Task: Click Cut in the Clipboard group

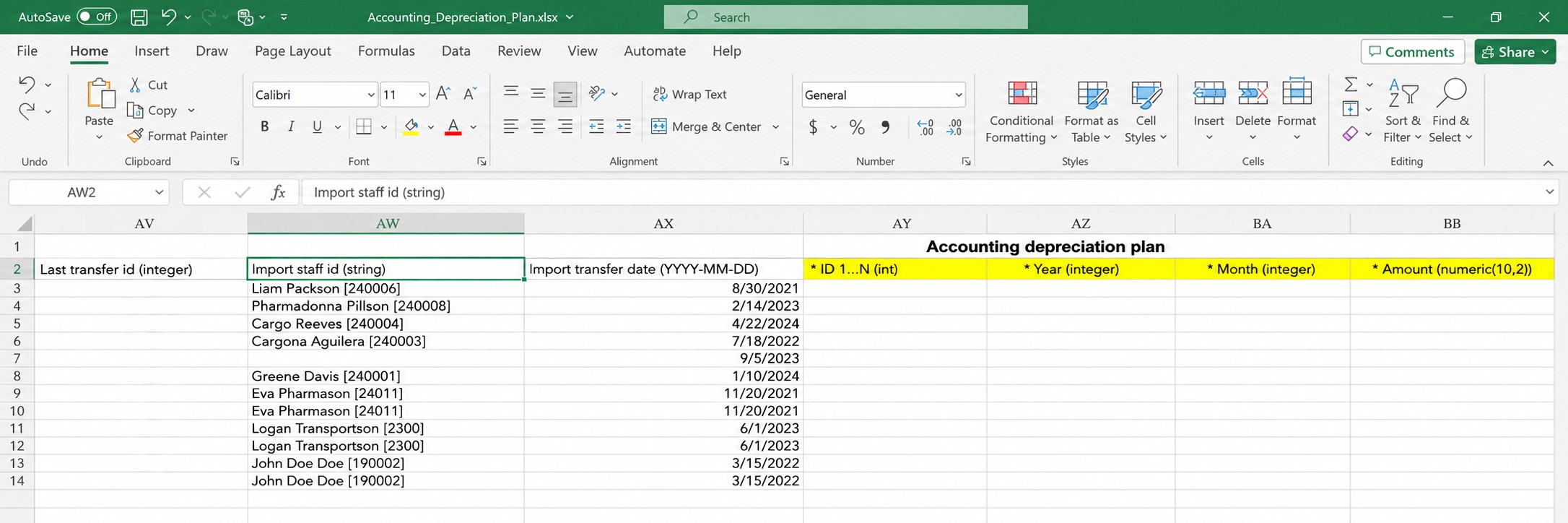Action: coord(148,85)
